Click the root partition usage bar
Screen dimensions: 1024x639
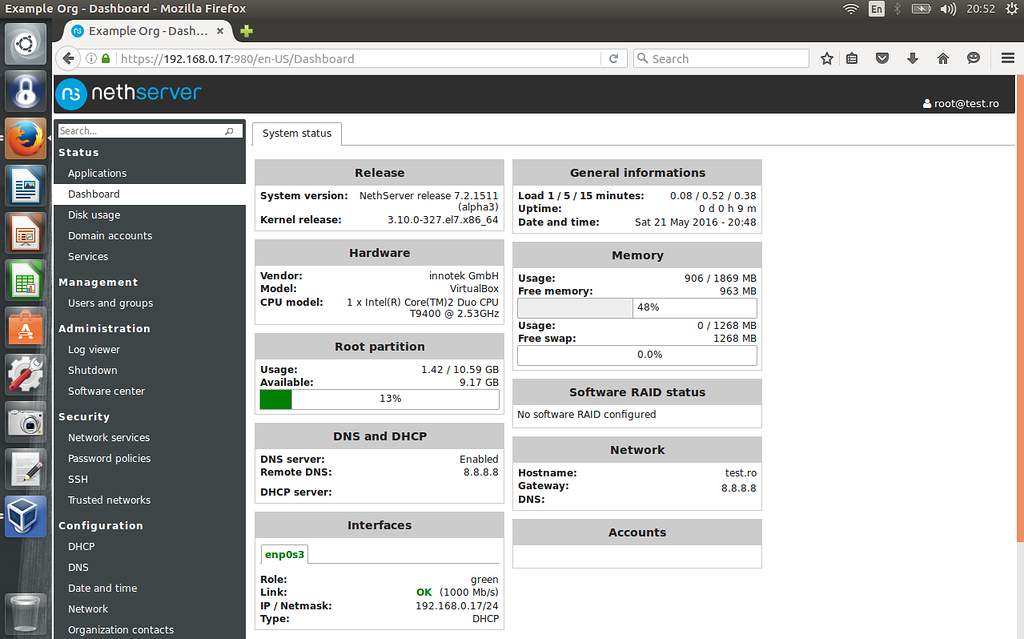point(379,398)
